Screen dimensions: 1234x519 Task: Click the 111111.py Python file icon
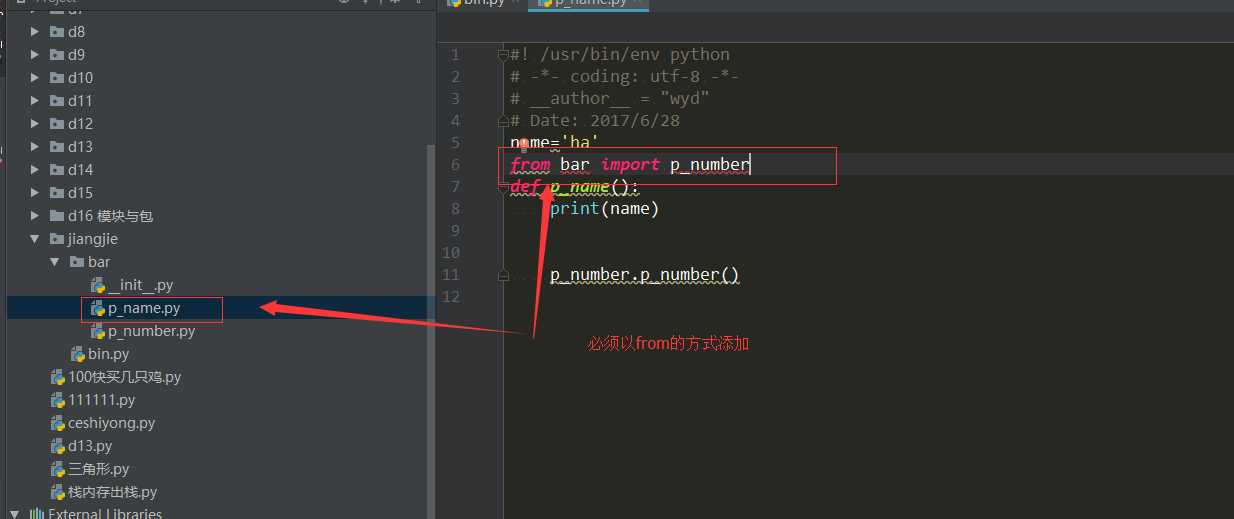(58, 400)
